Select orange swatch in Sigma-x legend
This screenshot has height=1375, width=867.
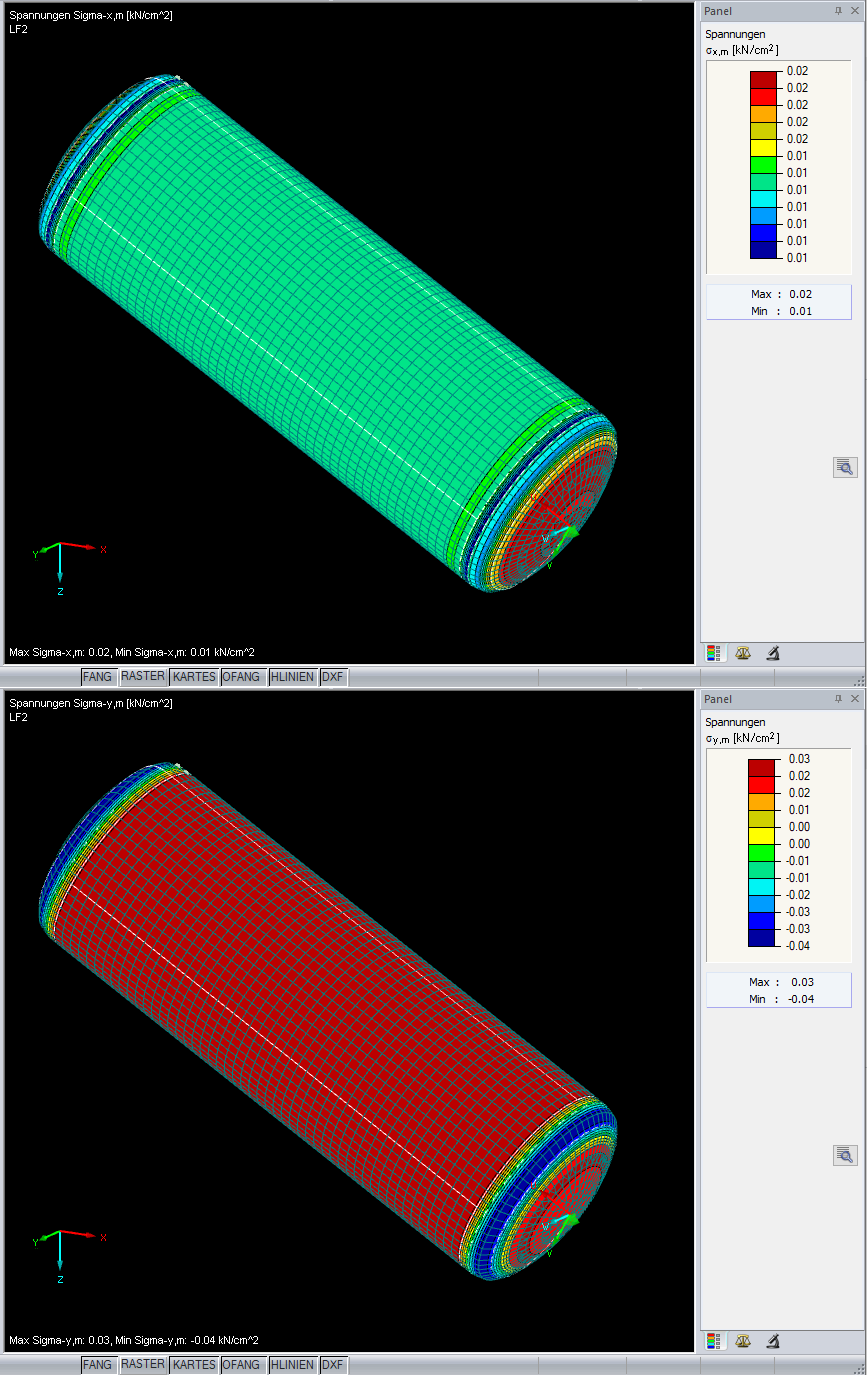(x=763, y=113)
